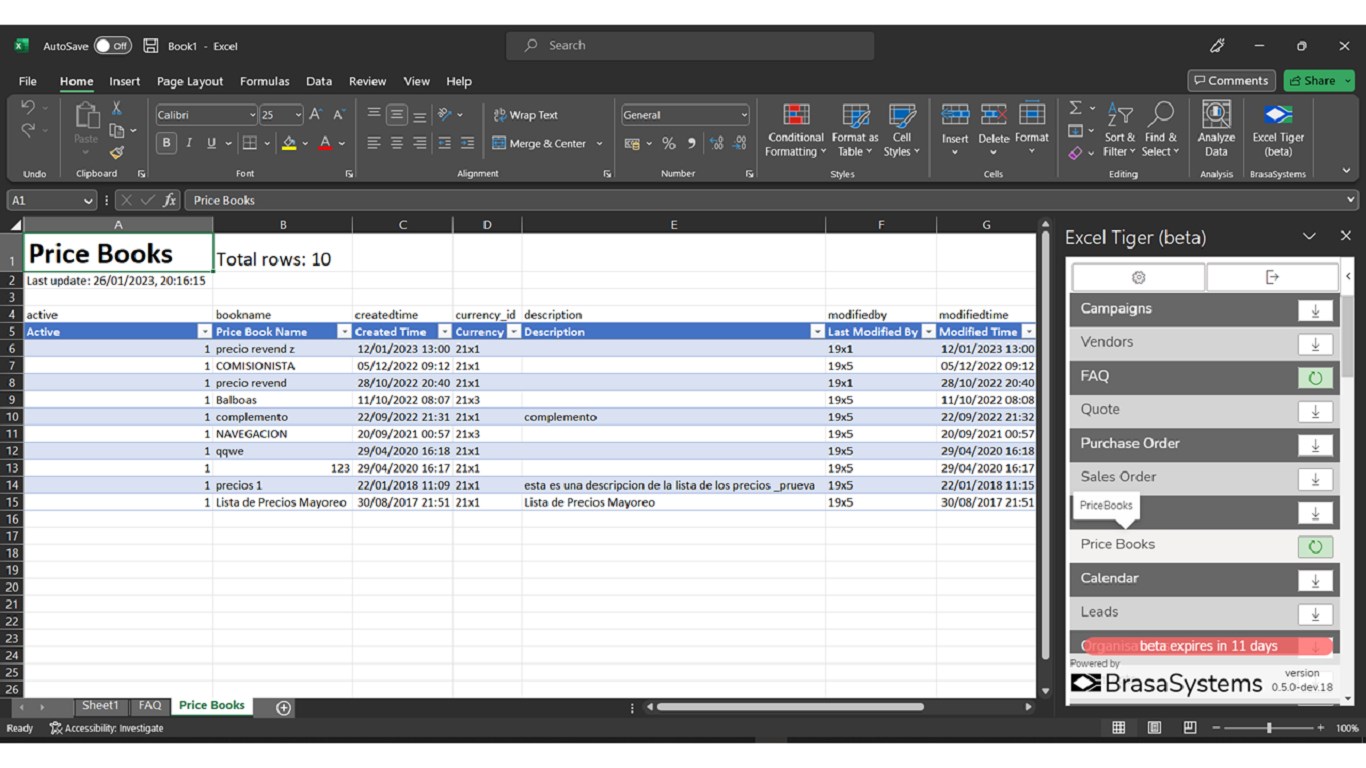Launch Analyze Data
The height and width of the screenshot is (768, 1366).
[x=1216, y=130]
